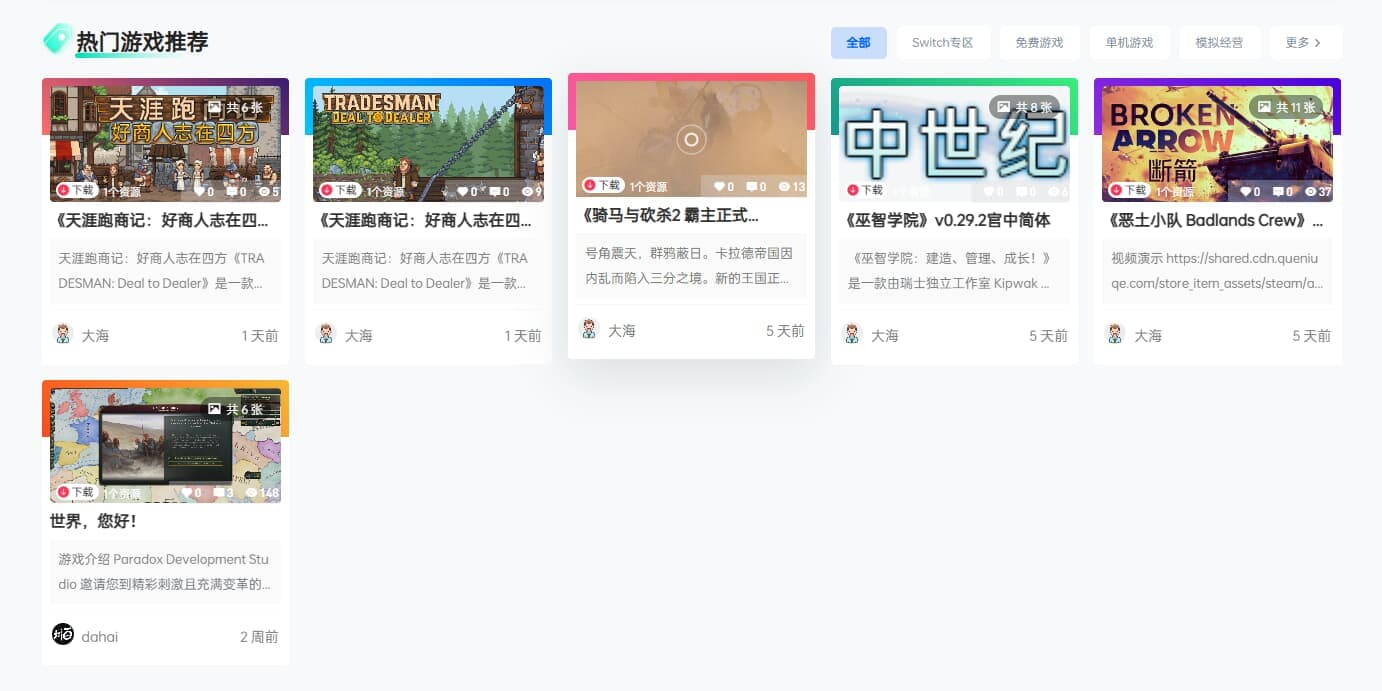Screen dimensions: 1382x691
Task: Open title 《骑马与砍杀2 霸主正式...
Action: pos(670,215)
